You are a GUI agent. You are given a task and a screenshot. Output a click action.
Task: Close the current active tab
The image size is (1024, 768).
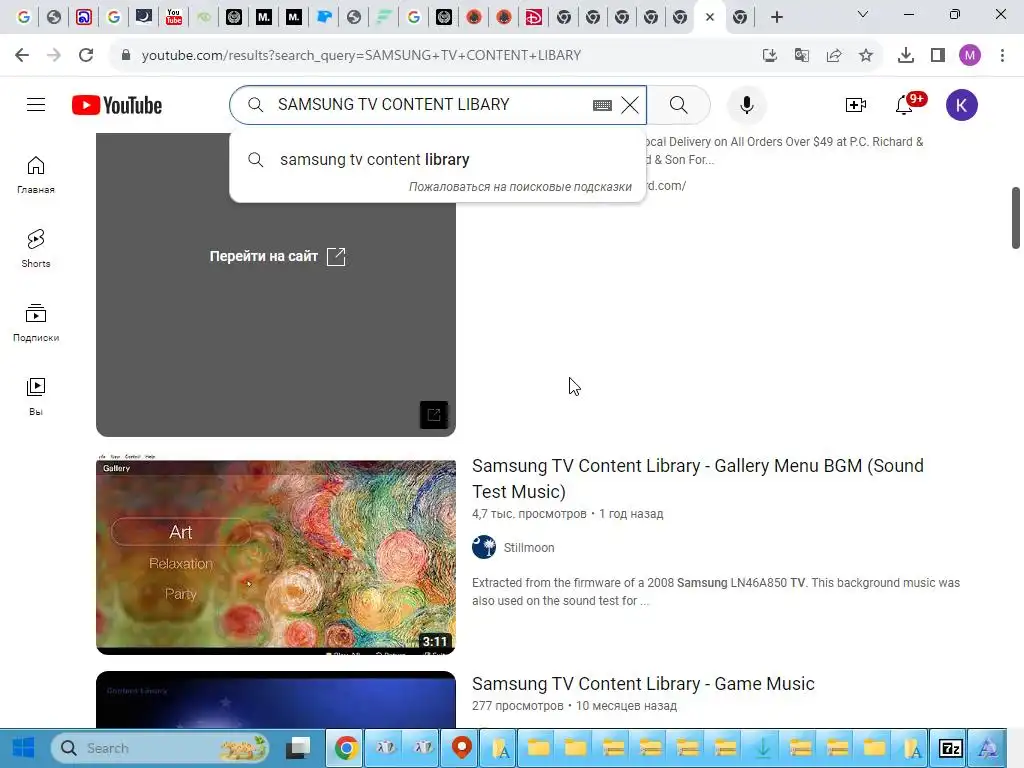(x=710, y=17)
